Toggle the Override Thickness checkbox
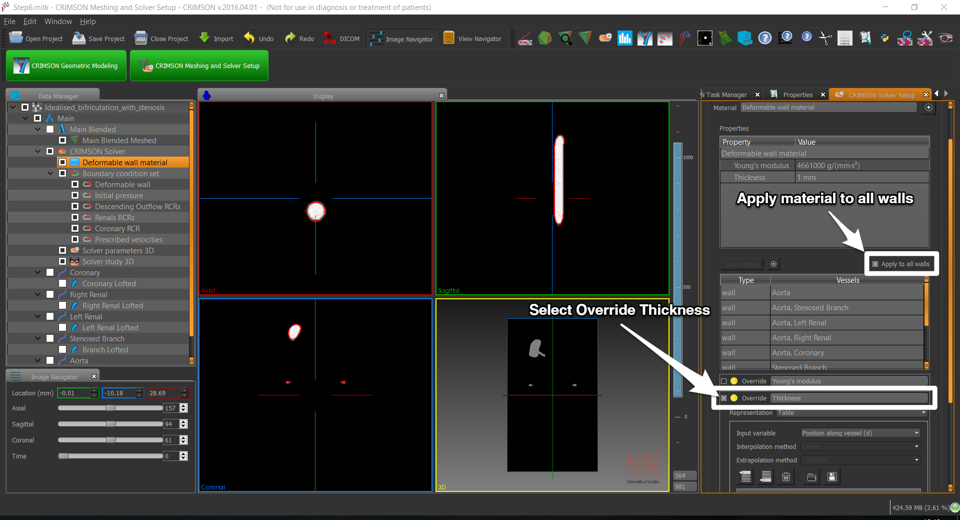 [724, 398]
